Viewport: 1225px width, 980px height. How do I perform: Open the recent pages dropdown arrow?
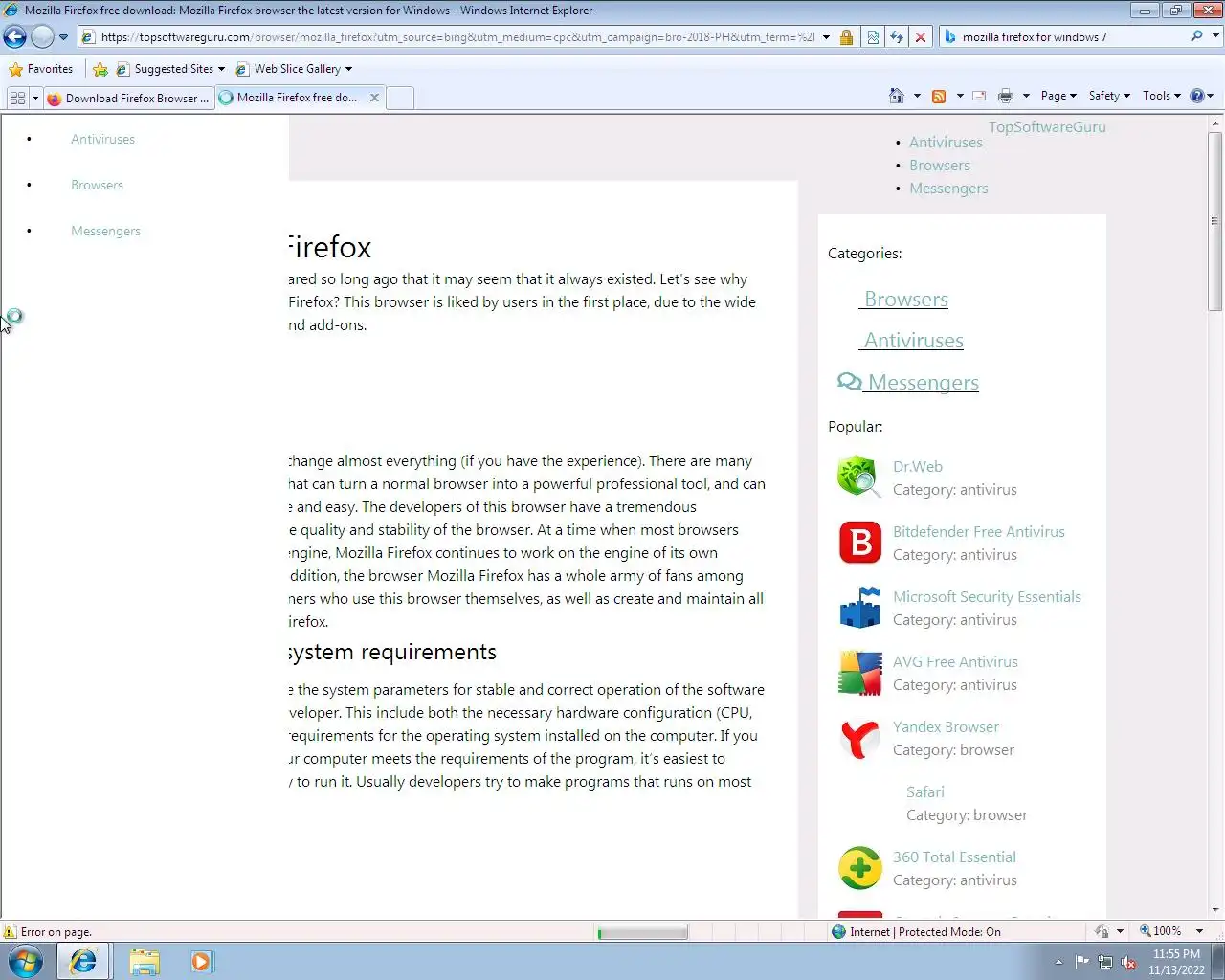pos(63,37)
